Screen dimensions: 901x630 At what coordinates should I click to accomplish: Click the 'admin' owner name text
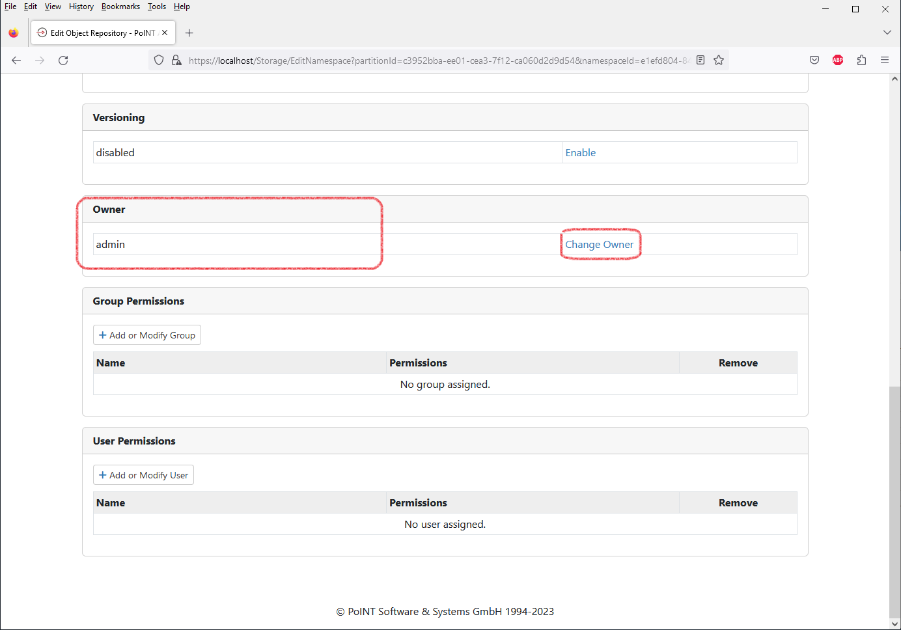(110, 244)
